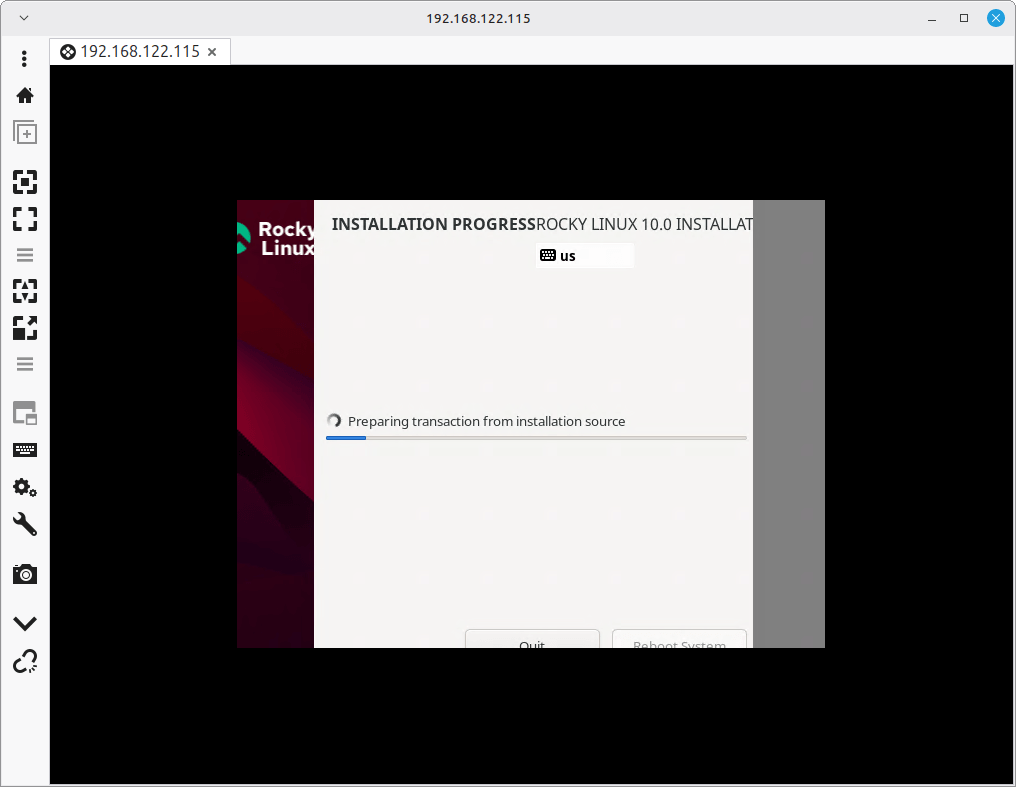Viewport: 1016px width, 787px height.
Task: Open the tools wrench icon
Action: 25,524
